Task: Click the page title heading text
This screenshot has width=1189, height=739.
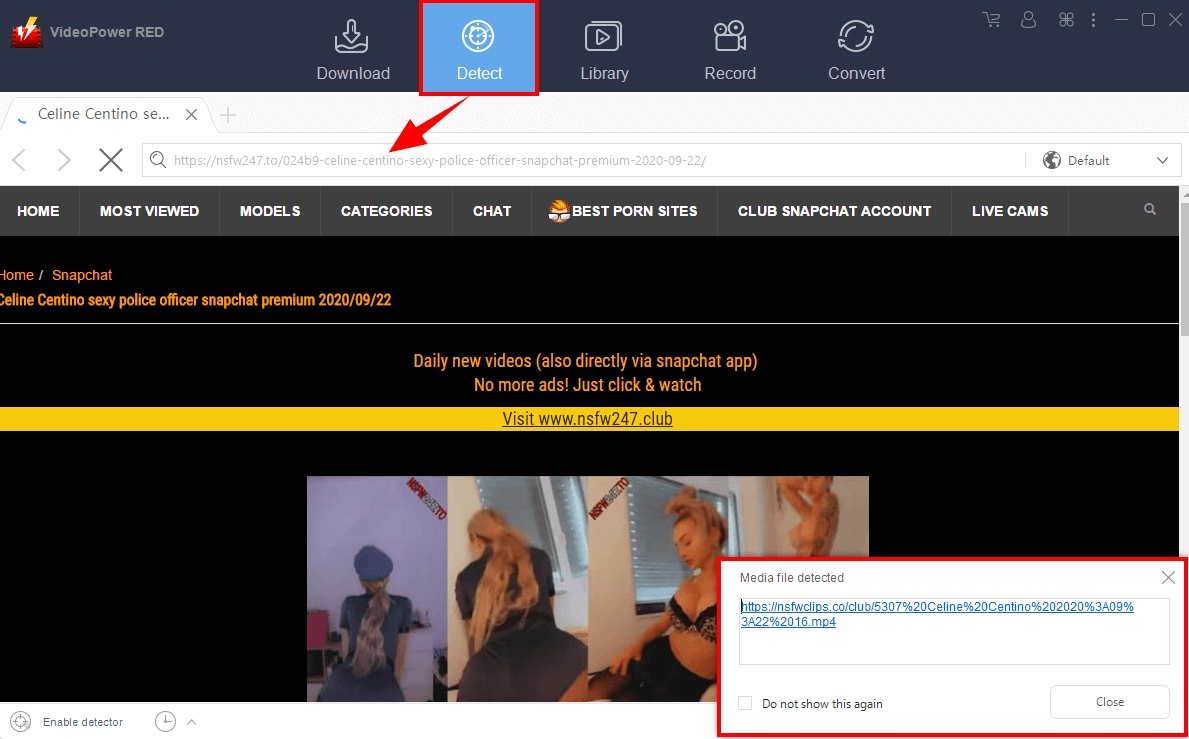Action: pyautogui.click(x=196, y=300)
